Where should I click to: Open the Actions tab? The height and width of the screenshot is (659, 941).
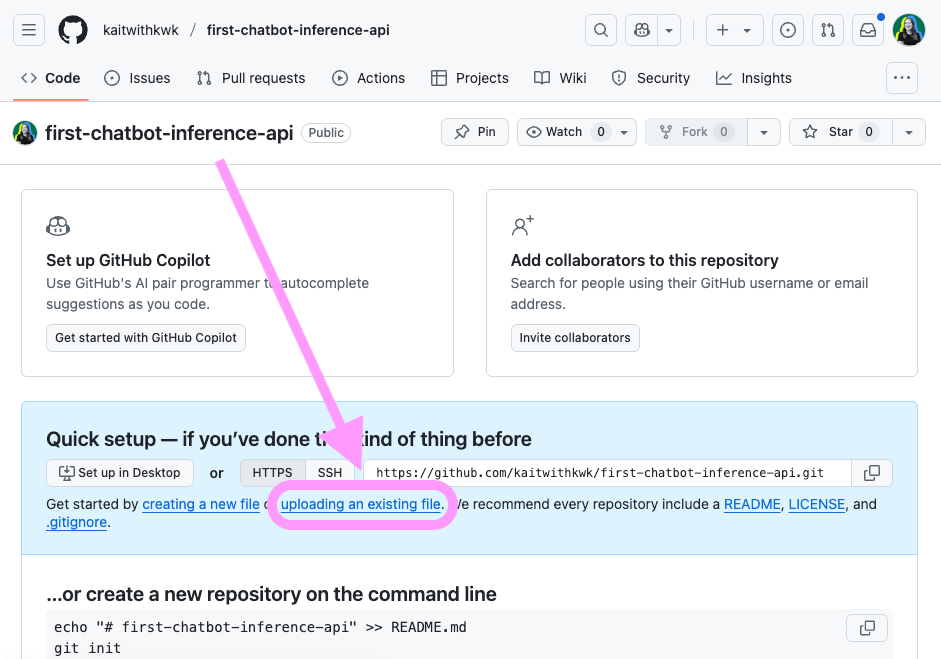[x=369, y=78]
